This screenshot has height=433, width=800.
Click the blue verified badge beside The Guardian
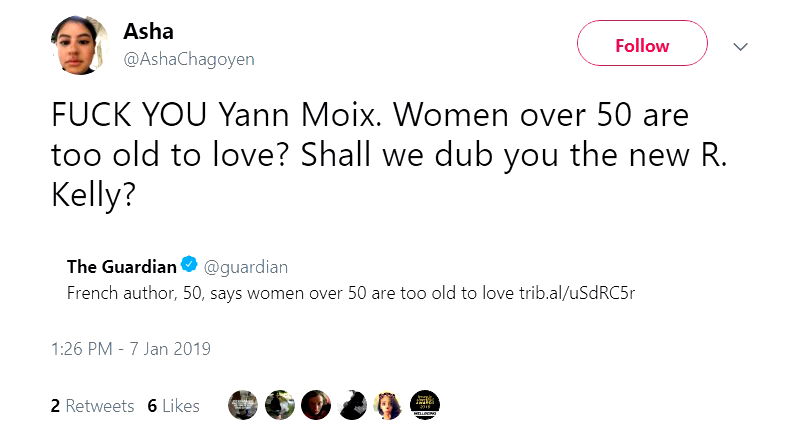(x=189, y=266)
